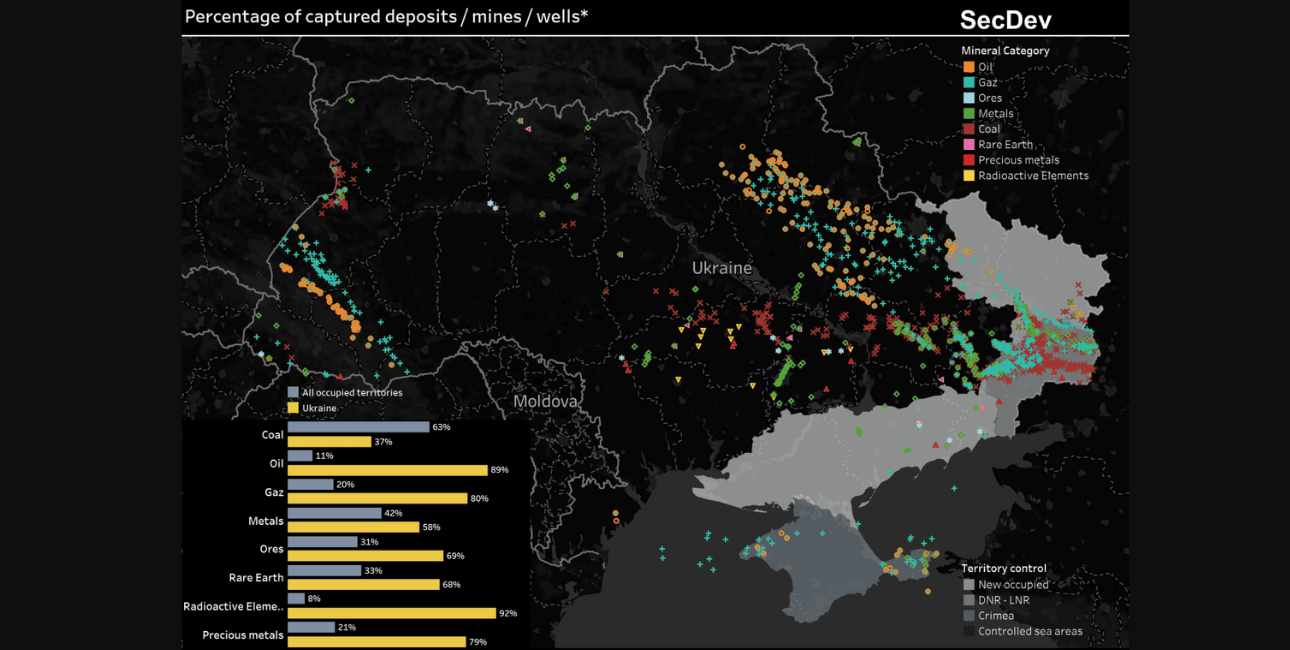Select the teal Gaz legend swatch

(968, 83)
